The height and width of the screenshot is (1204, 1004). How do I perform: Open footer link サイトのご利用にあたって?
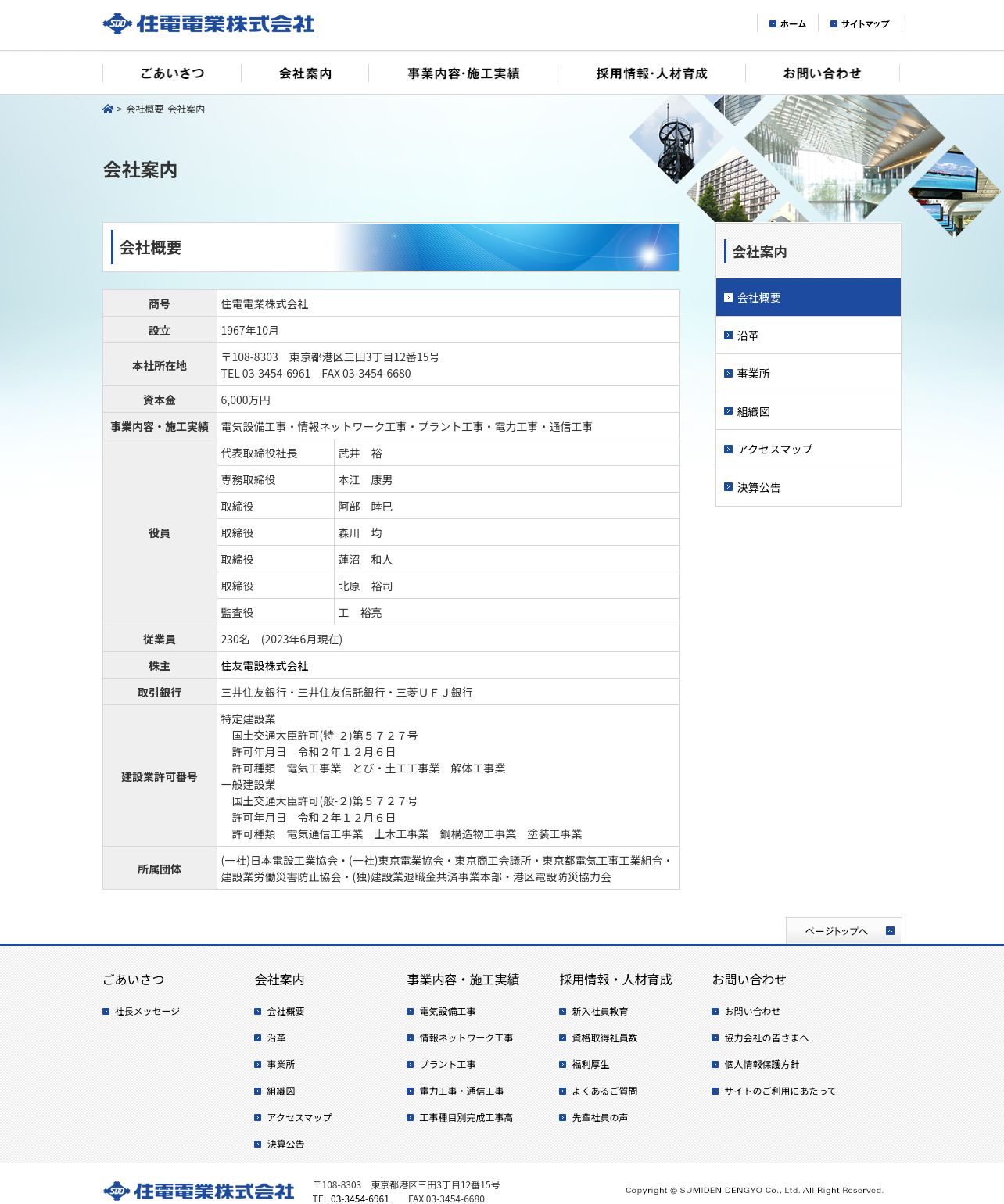[x=780, y=1091]
